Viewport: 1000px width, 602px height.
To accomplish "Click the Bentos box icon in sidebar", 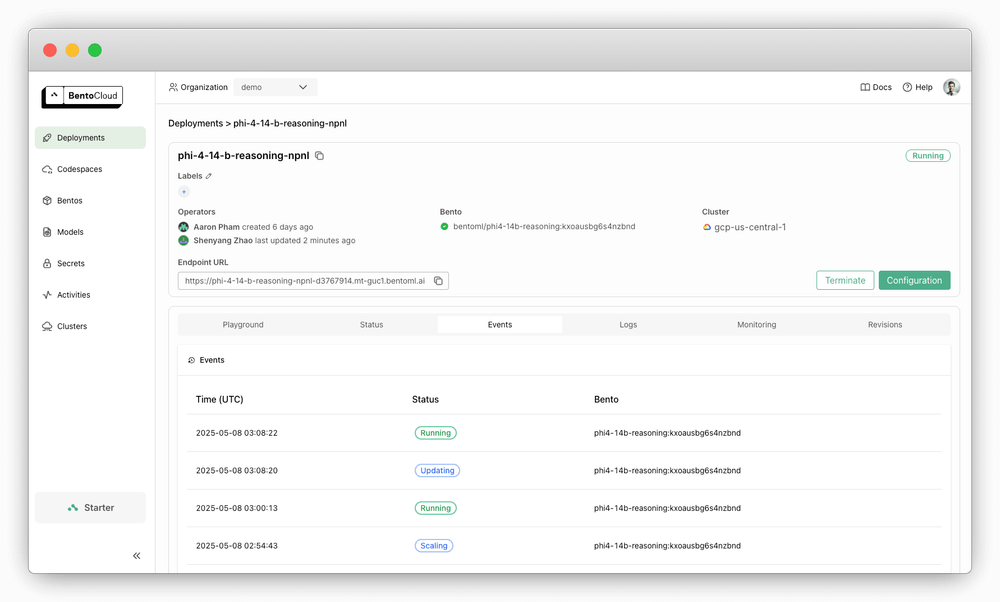I will [47, 200].
